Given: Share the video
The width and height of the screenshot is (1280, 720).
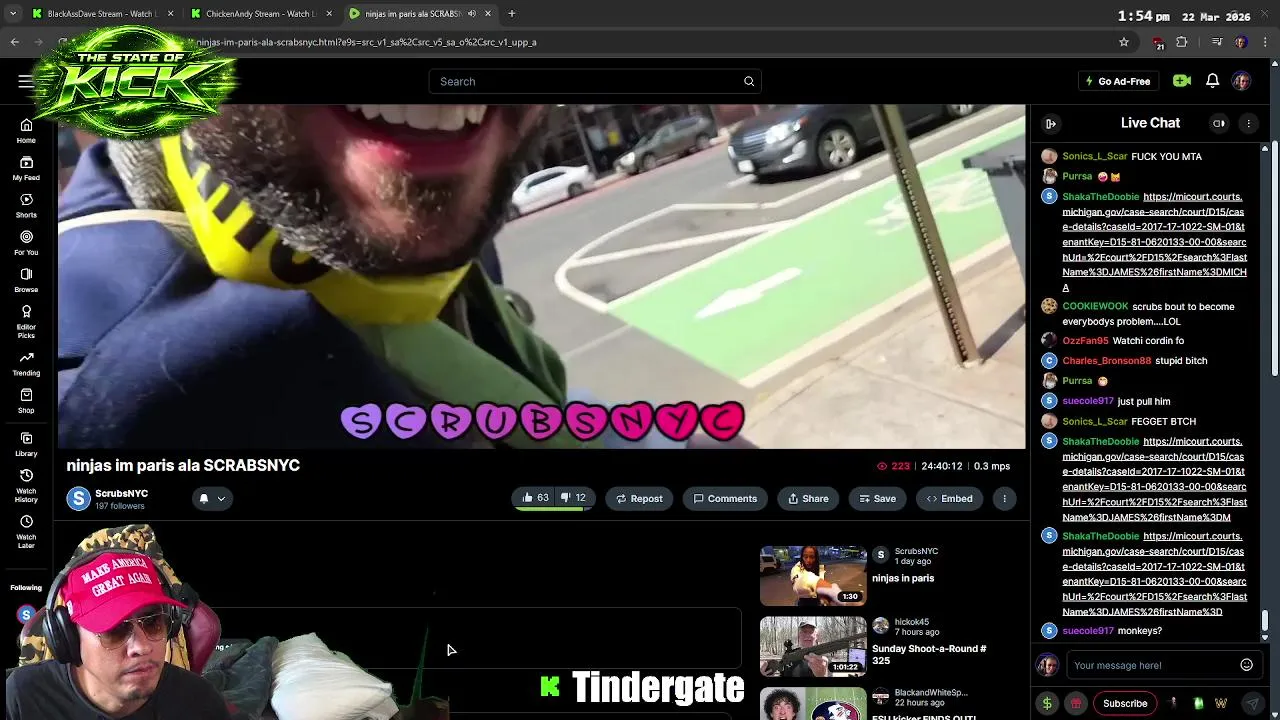Looking at the screenshot, I should pyautogui.click(x=808, y=498).
